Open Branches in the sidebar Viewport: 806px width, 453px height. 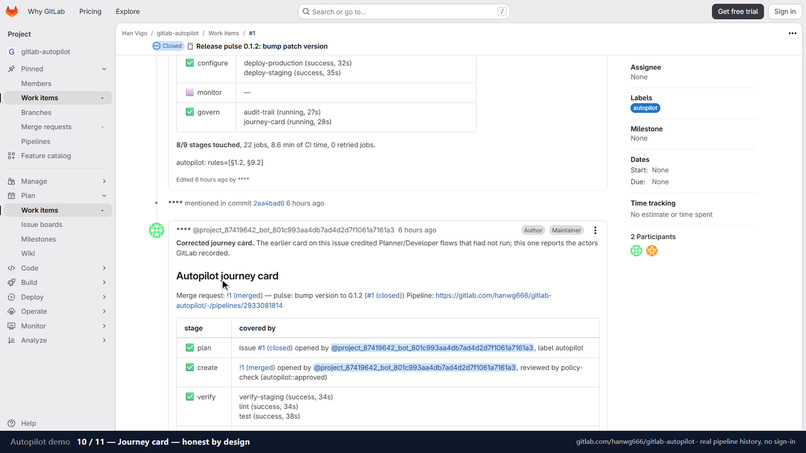coord(36,112)
